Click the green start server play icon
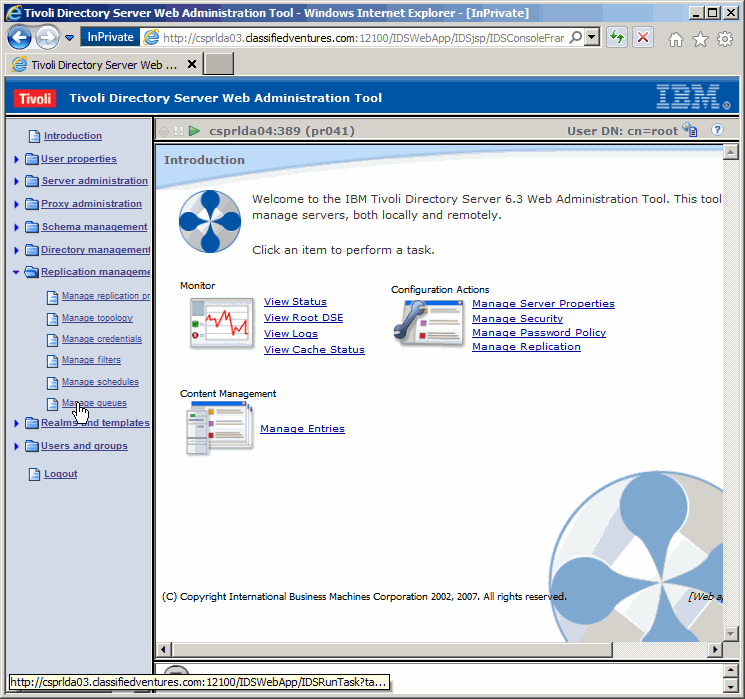 194,131
